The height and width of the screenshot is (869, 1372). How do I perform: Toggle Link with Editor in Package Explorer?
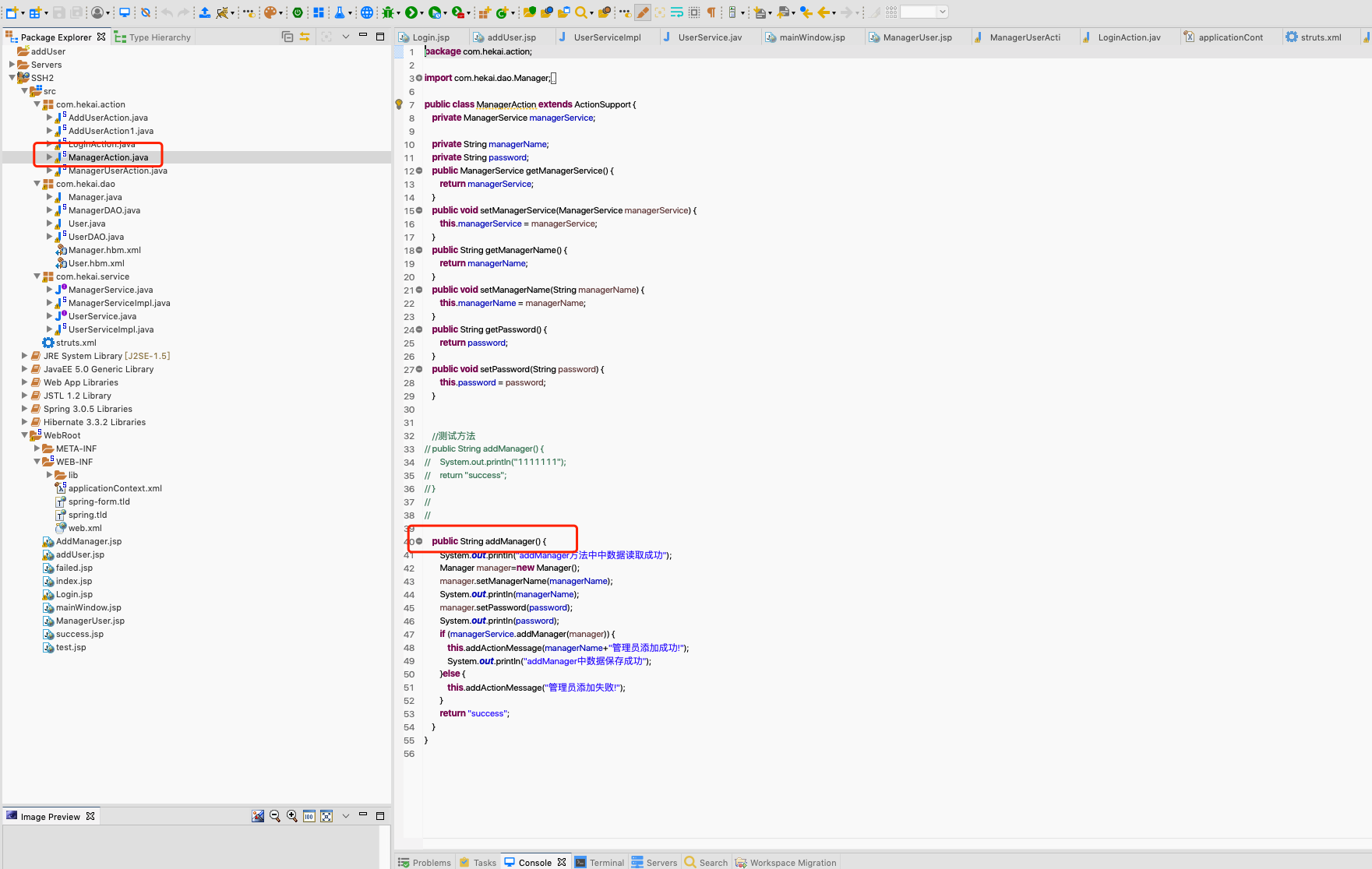click(305, 37)
